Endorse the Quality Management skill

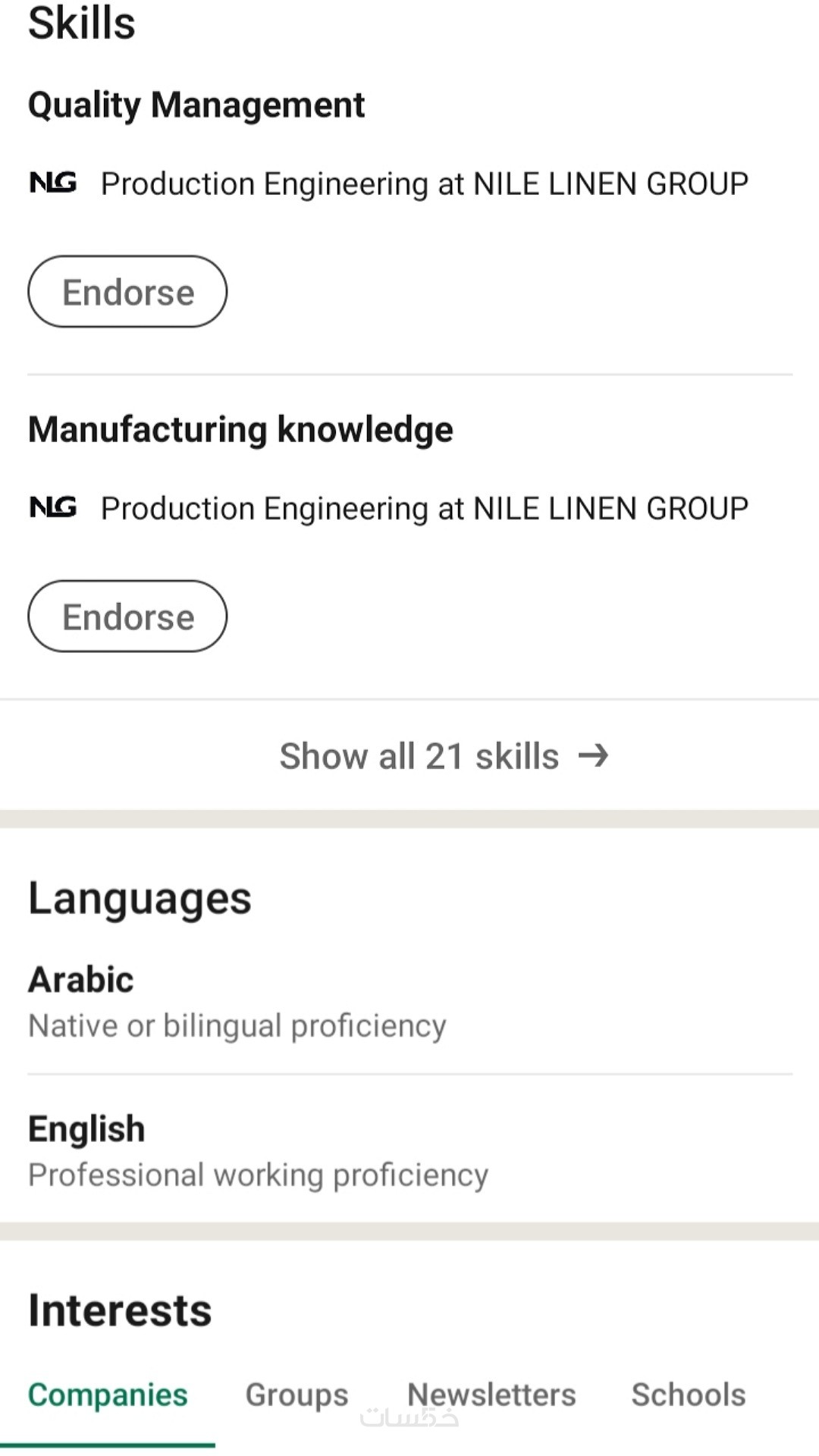[127, 292]
